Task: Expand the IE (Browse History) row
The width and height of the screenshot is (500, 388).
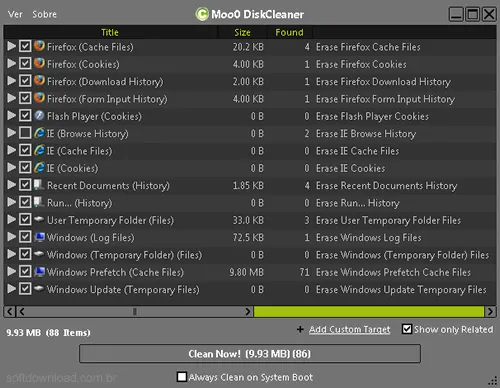Action: pyautogui.click(x=12, y=133)
